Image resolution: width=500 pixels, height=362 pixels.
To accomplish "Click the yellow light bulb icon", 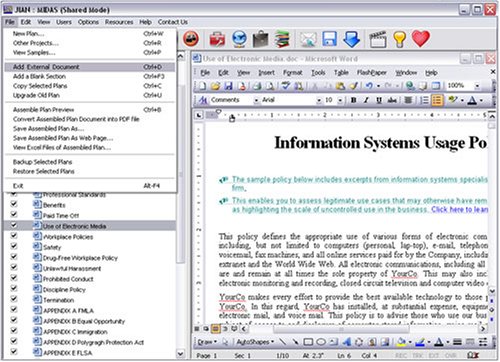I will [x=399, y=39].
